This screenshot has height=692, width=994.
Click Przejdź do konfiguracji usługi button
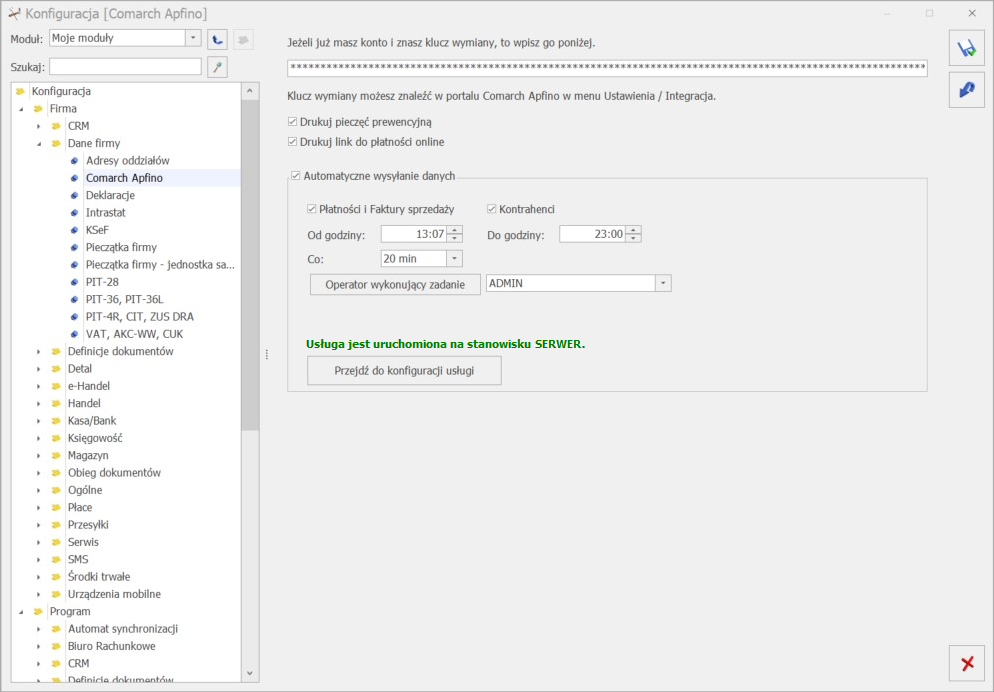point(404,371)
